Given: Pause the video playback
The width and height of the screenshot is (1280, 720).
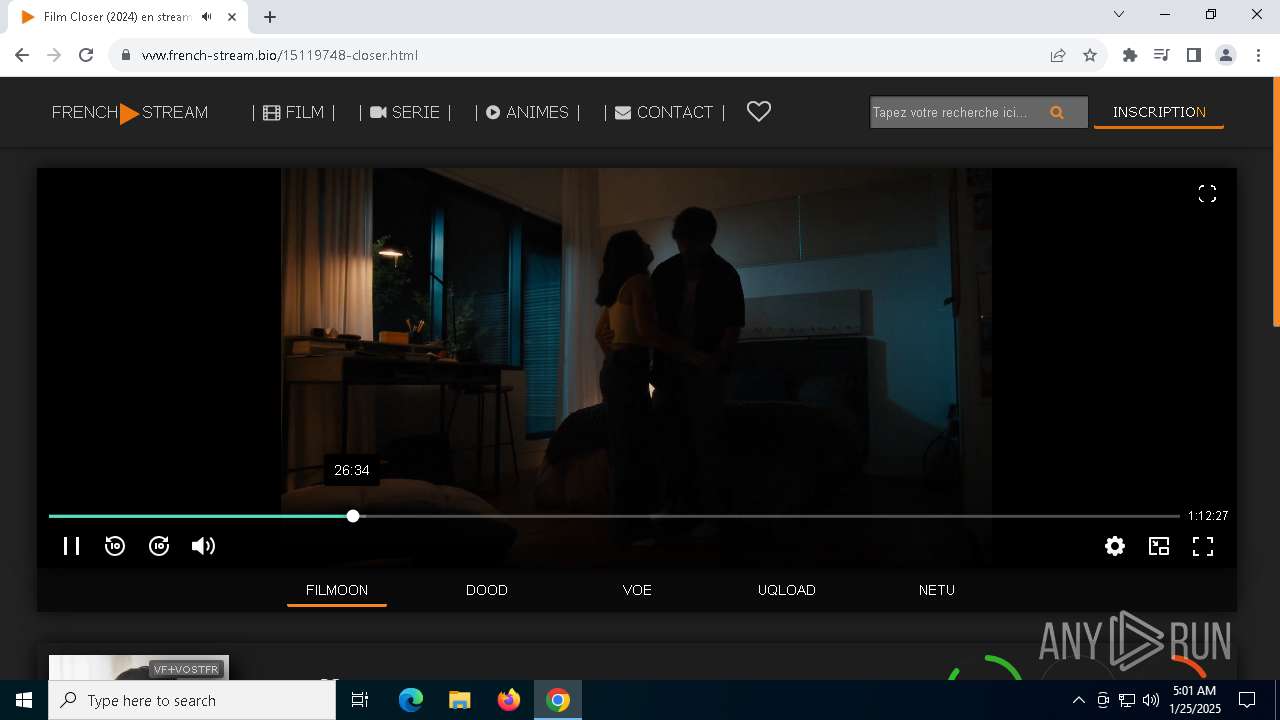Looking at the screenshot, I should point(71,546).
